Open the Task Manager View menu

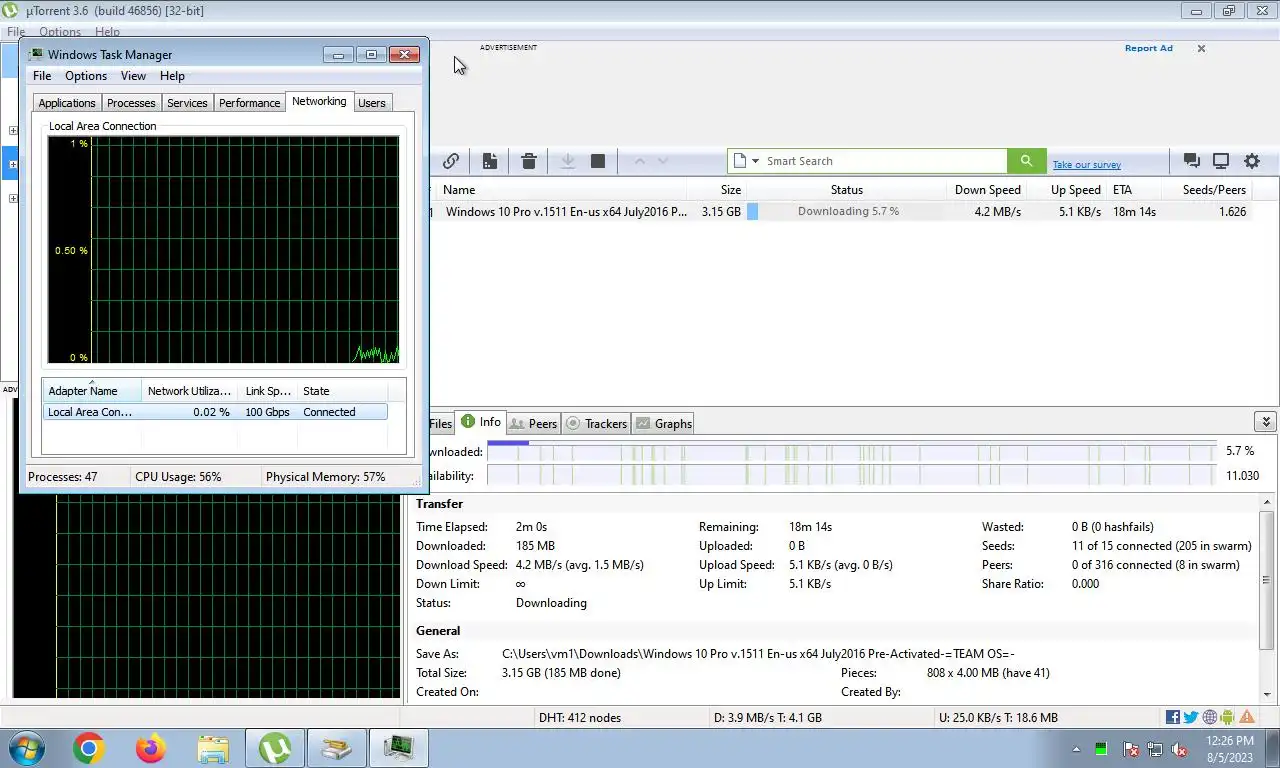133,76
